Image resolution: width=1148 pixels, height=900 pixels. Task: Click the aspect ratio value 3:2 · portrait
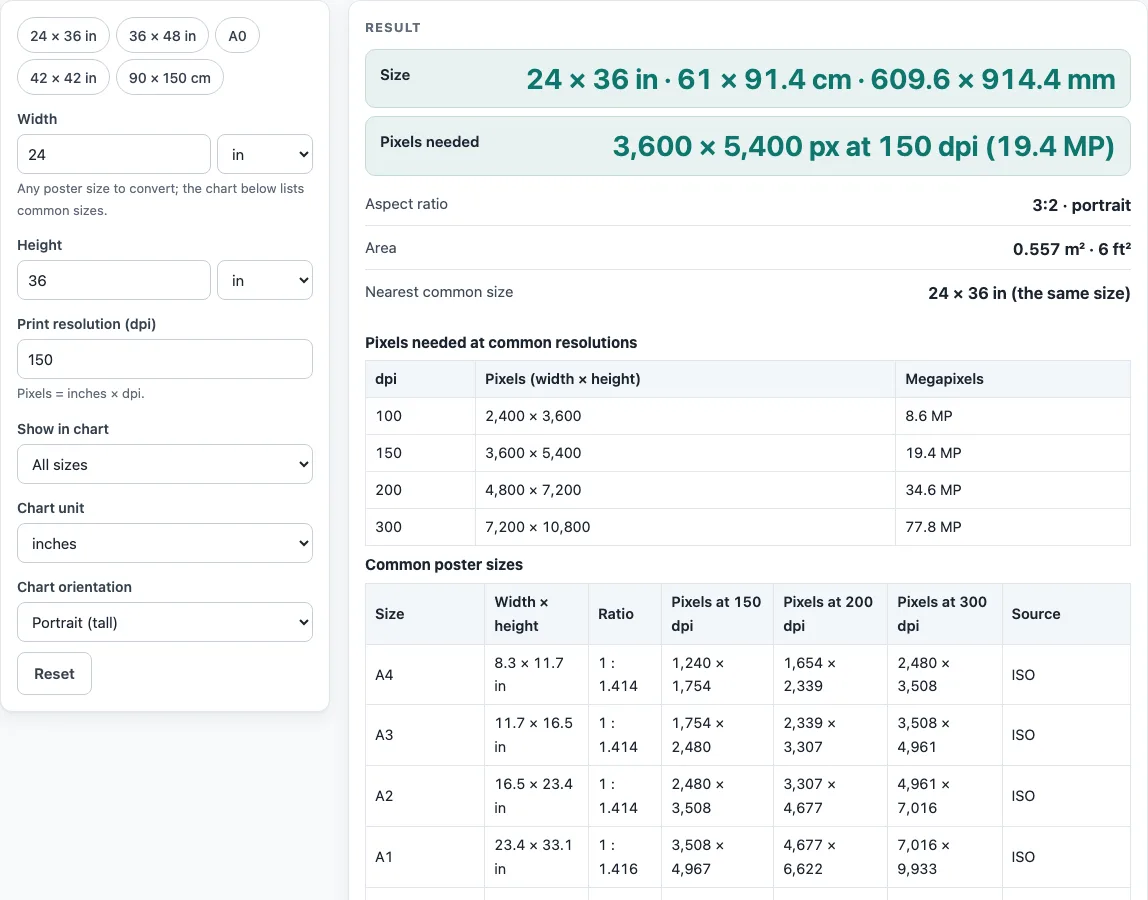[1081, 205]
